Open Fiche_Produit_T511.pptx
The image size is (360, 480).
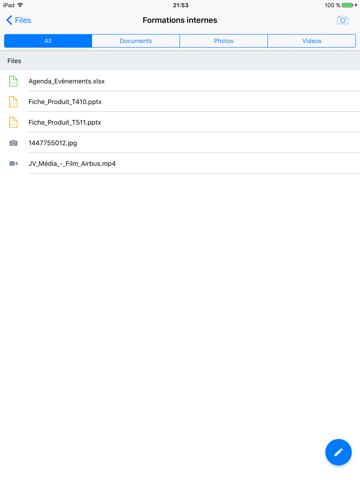click(x=180, y=122)
